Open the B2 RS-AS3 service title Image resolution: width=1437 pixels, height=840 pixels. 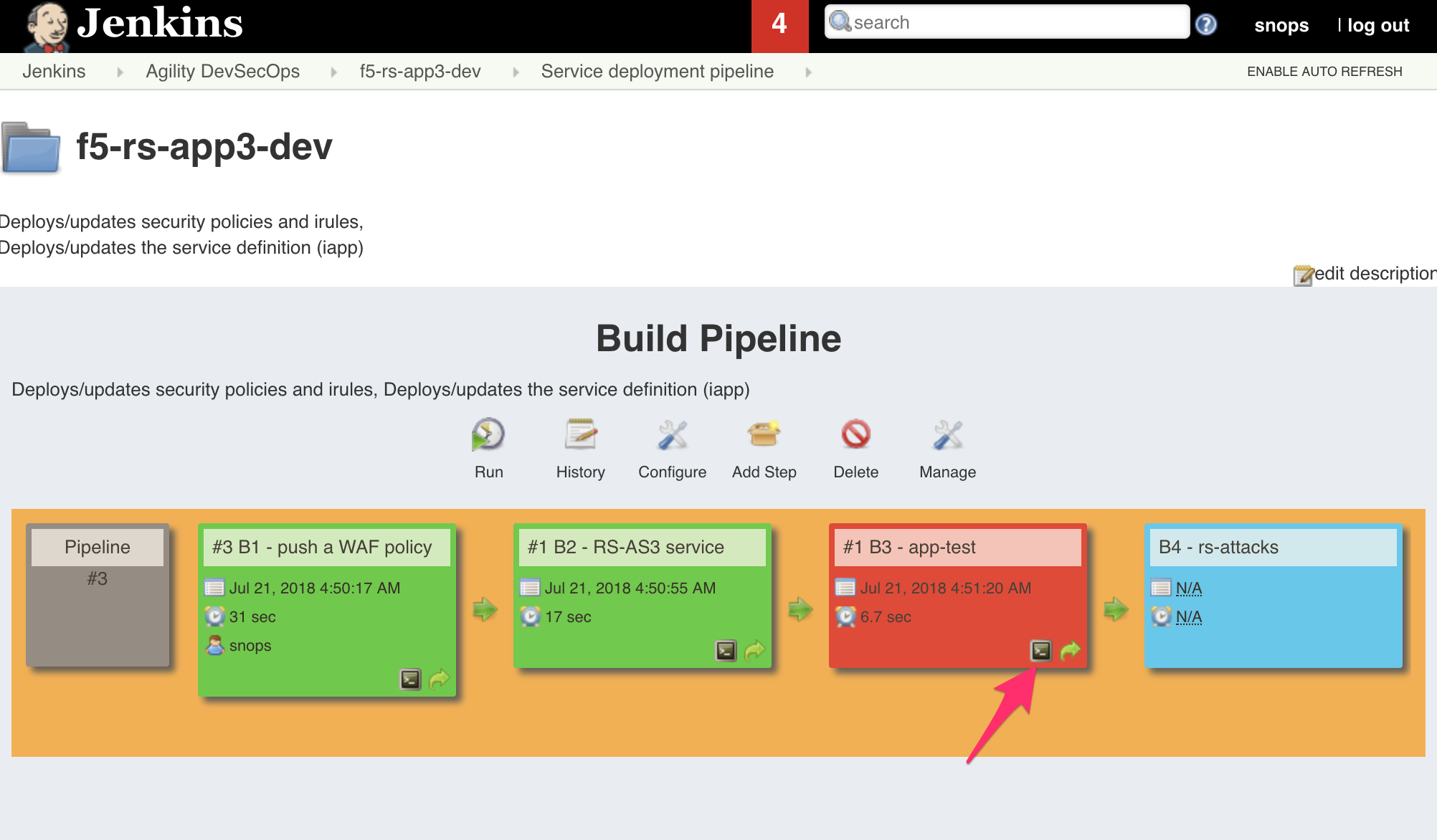click(626, 547)
